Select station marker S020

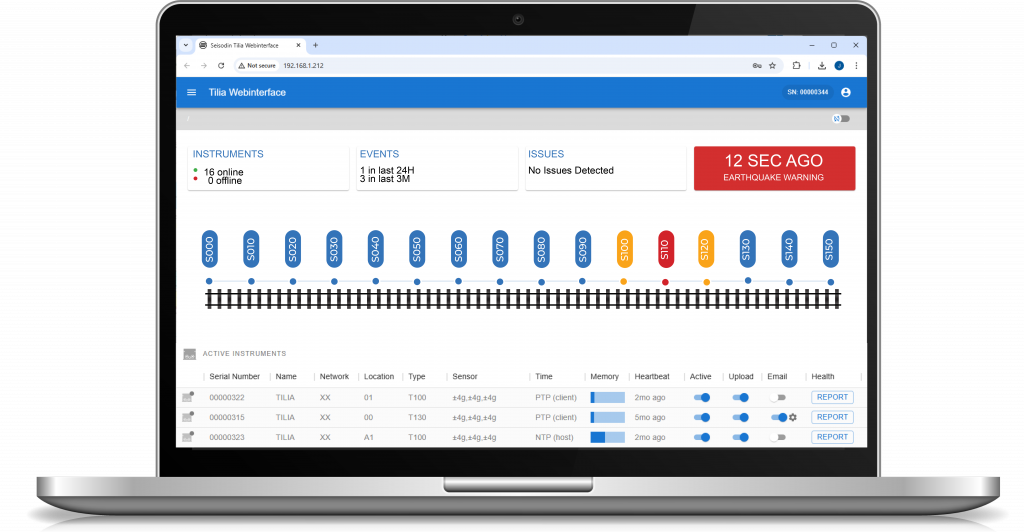pyautogui.click(x=293, y=249)
